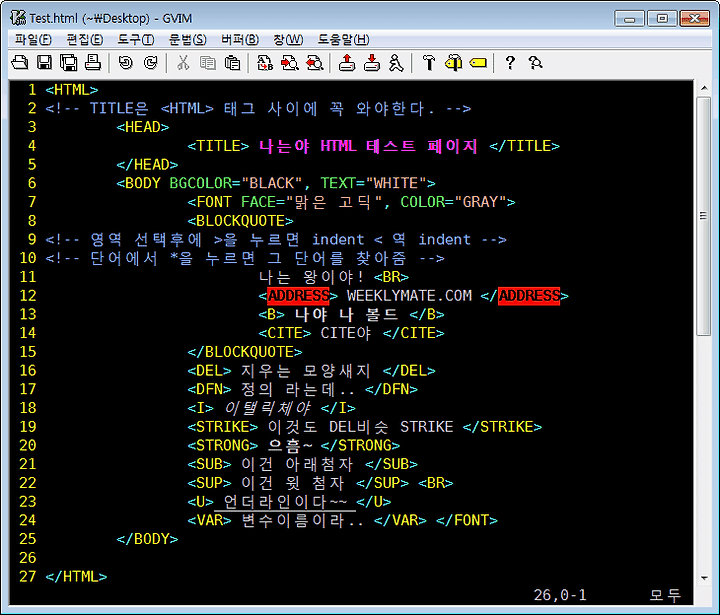720x615 pixels.
Task: Open the 버퍼(B) menu
Action: (240, 39)
